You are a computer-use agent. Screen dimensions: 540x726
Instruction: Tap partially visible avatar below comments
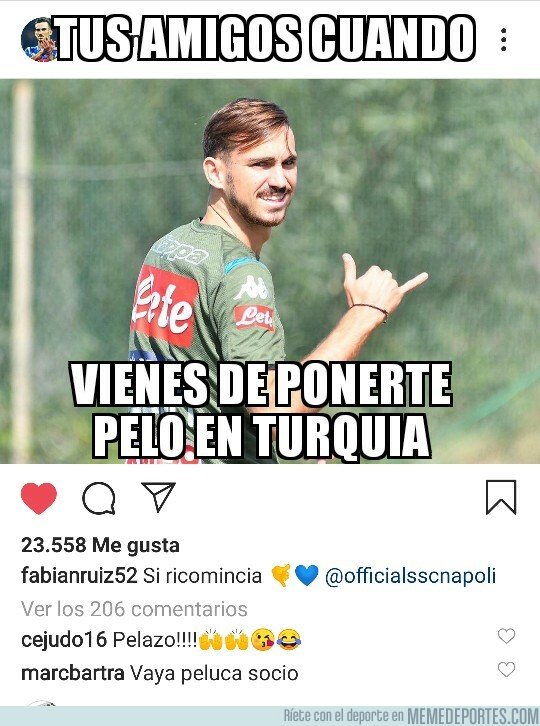click(x=42, y=703)
